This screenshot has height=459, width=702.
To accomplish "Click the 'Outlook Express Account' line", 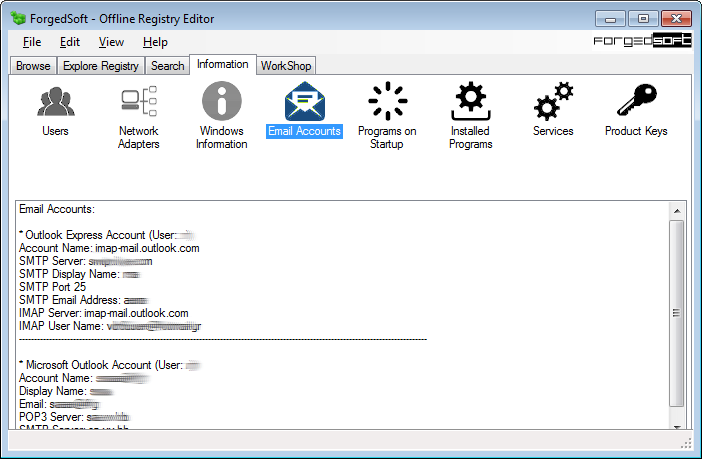I will click(107, 235).
